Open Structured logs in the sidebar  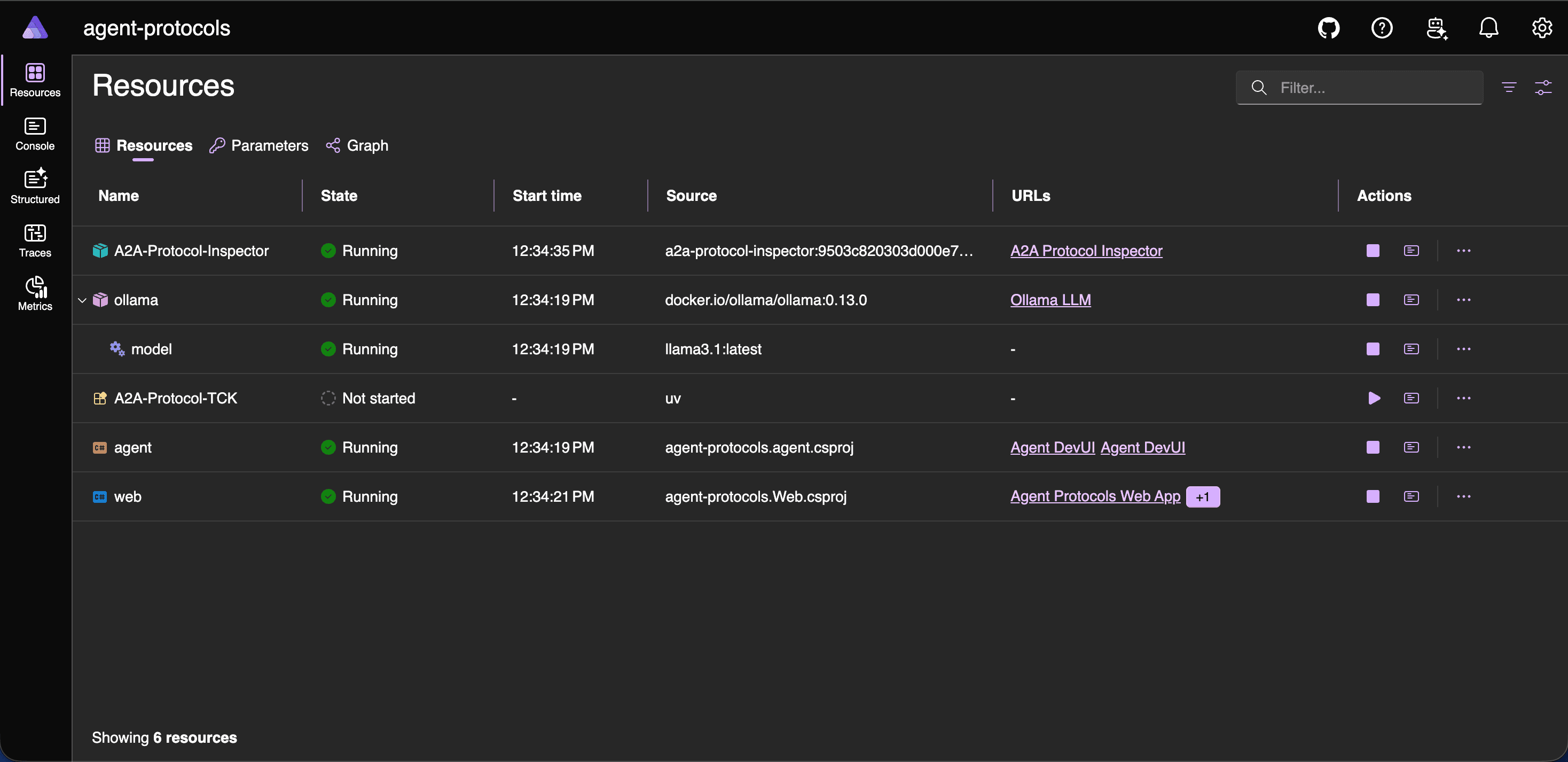tap(35, 187)
